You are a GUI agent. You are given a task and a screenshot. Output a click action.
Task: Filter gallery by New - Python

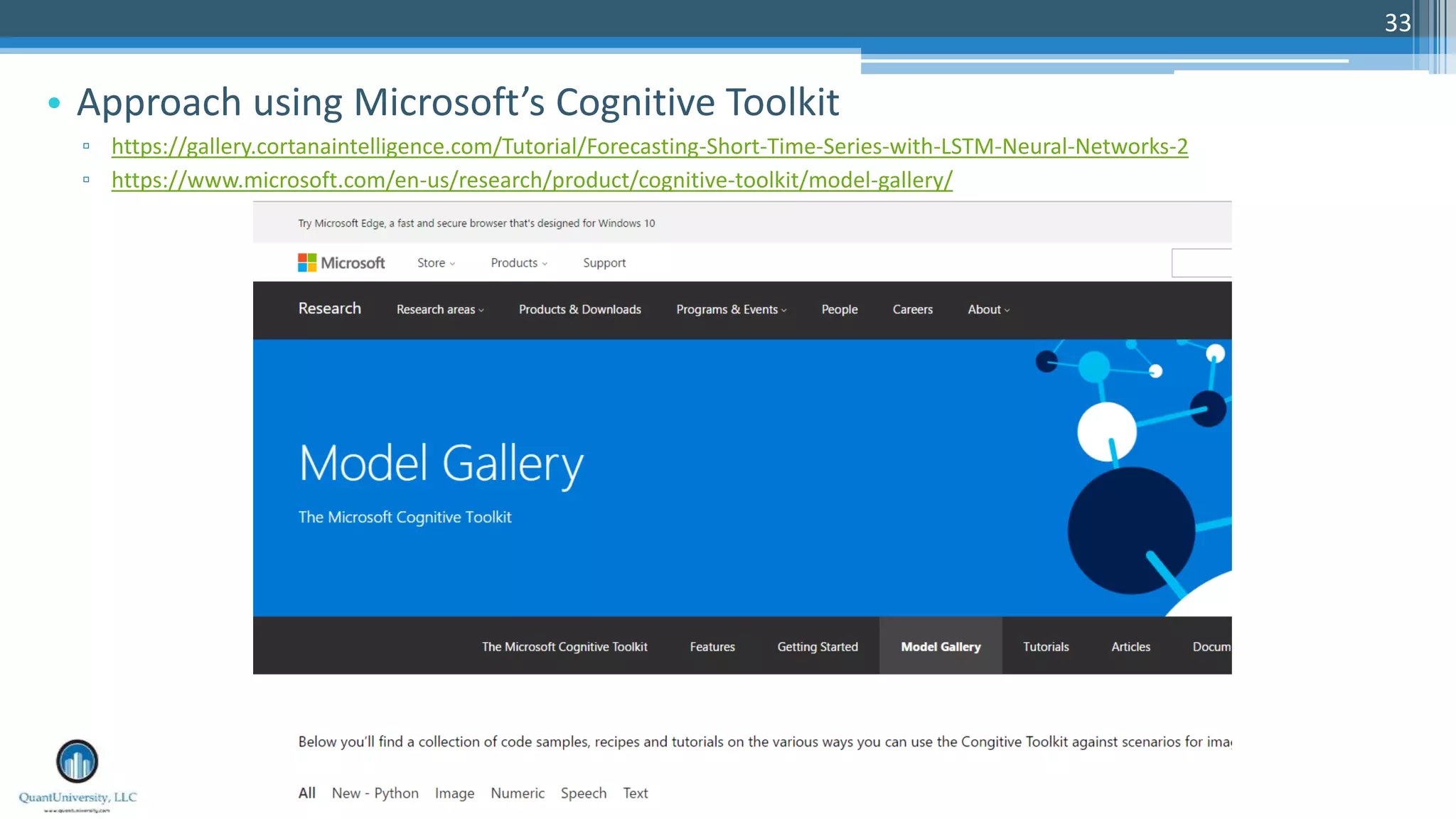(x=375, y=793)
